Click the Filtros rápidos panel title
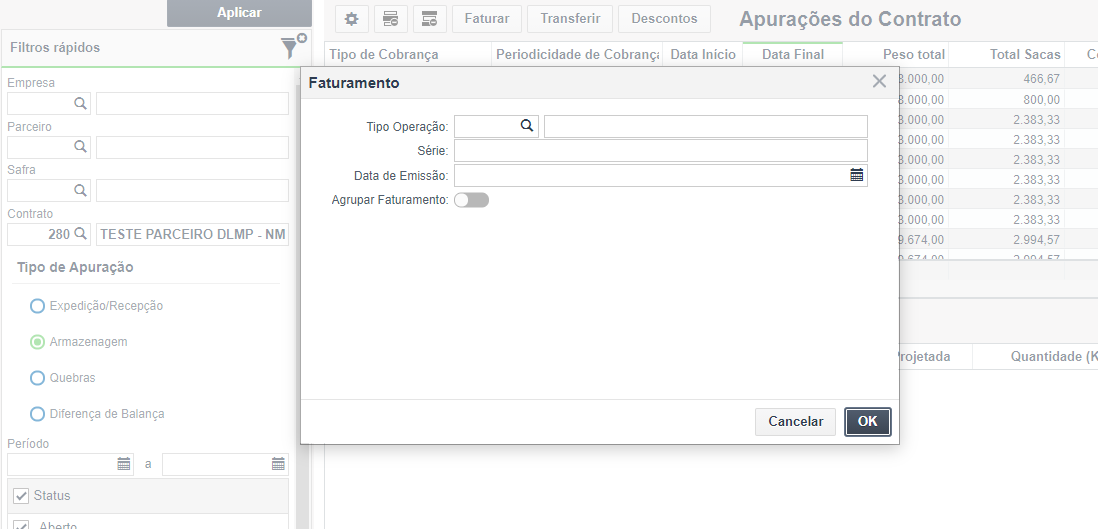 [55, 48]
